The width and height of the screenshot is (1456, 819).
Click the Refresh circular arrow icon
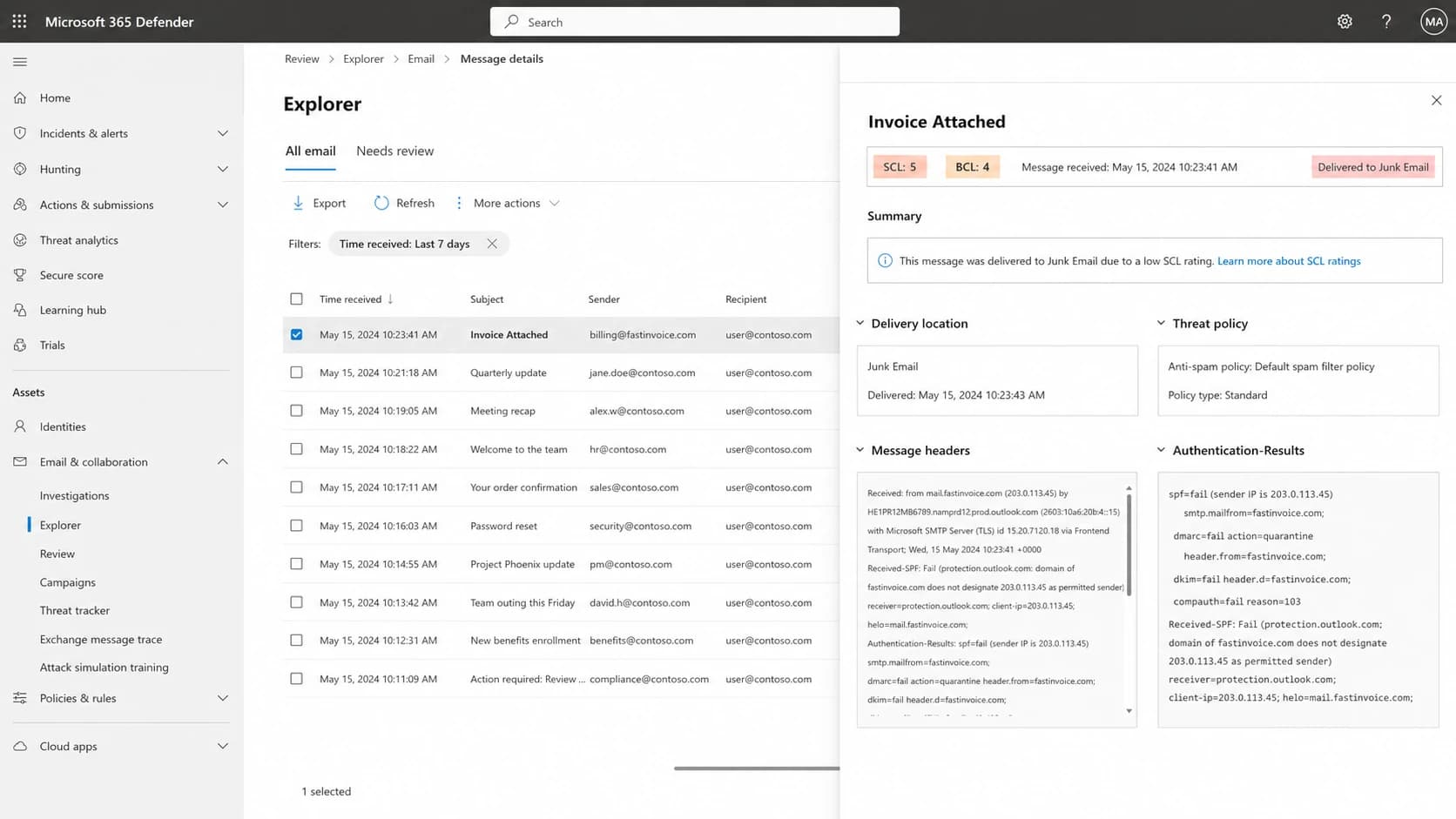[x=381, y=203]
